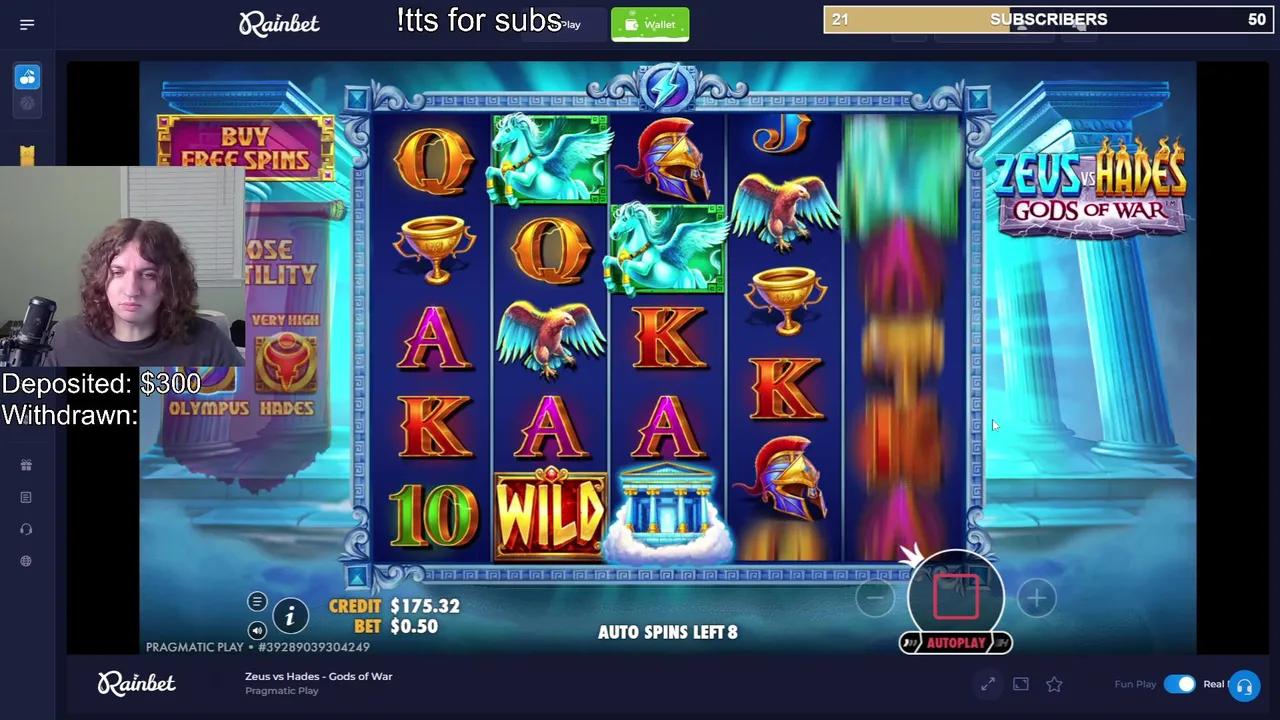Open the globe language sidebar icon

click(26, 561)
